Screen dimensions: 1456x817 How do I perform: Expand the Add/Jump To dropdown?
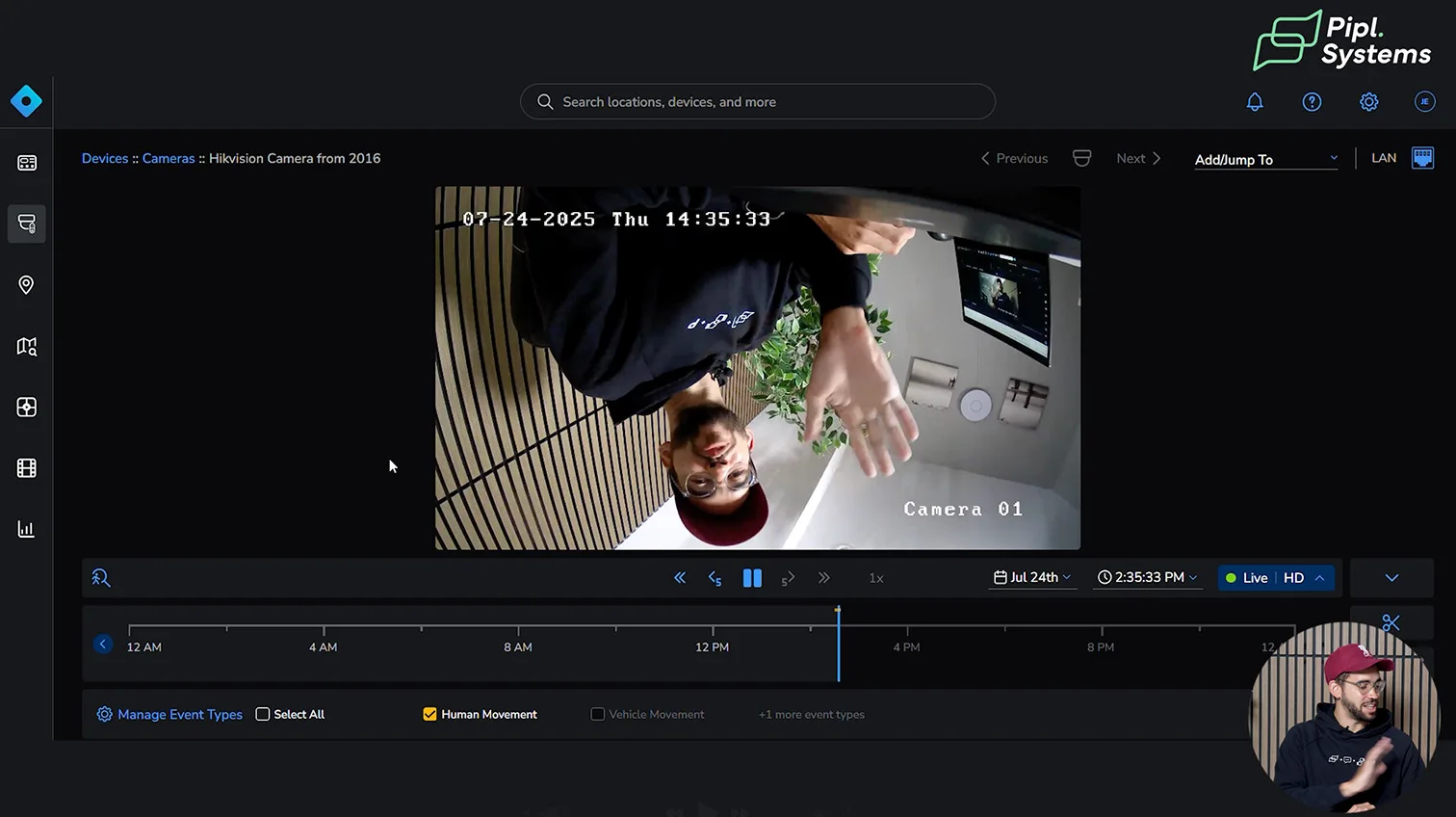pyautogui.click(x=1265, y=159)
